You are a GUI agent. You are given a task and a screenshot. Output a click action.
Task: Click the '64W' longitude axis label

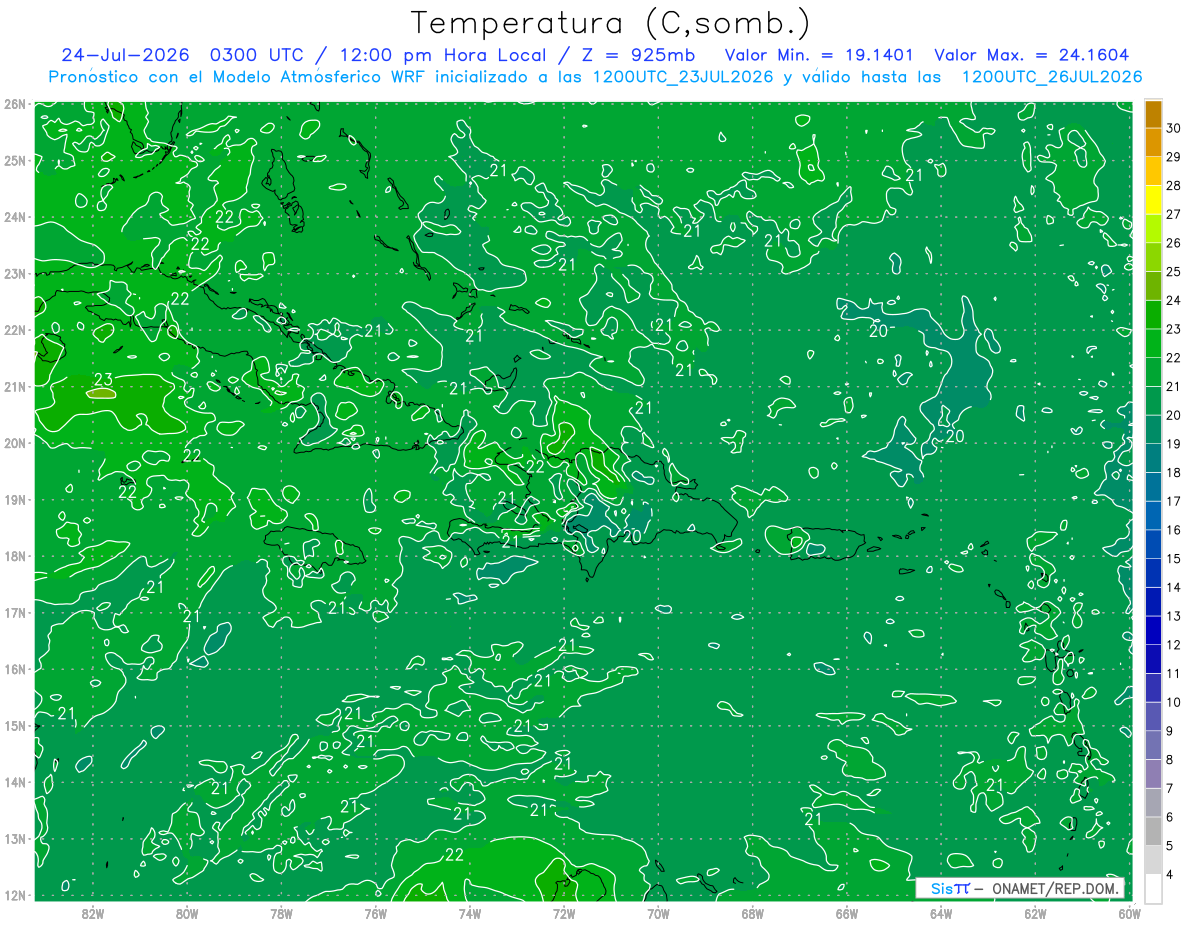point(941,913)
